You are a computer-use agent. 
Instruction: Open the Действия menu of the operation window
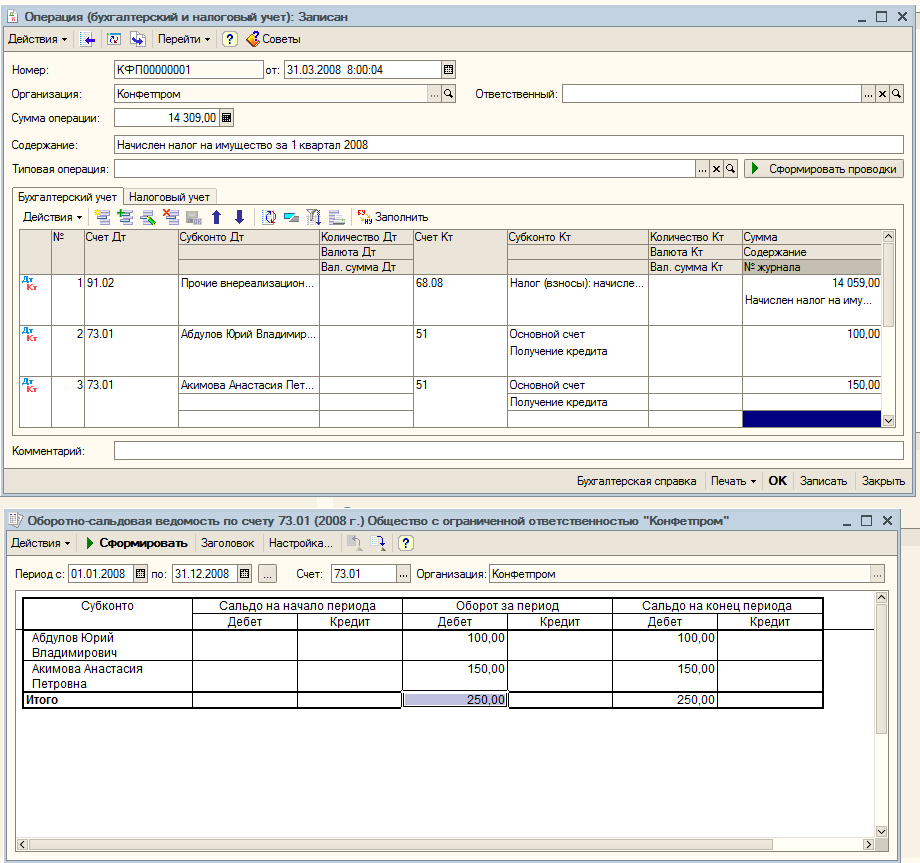38,39
